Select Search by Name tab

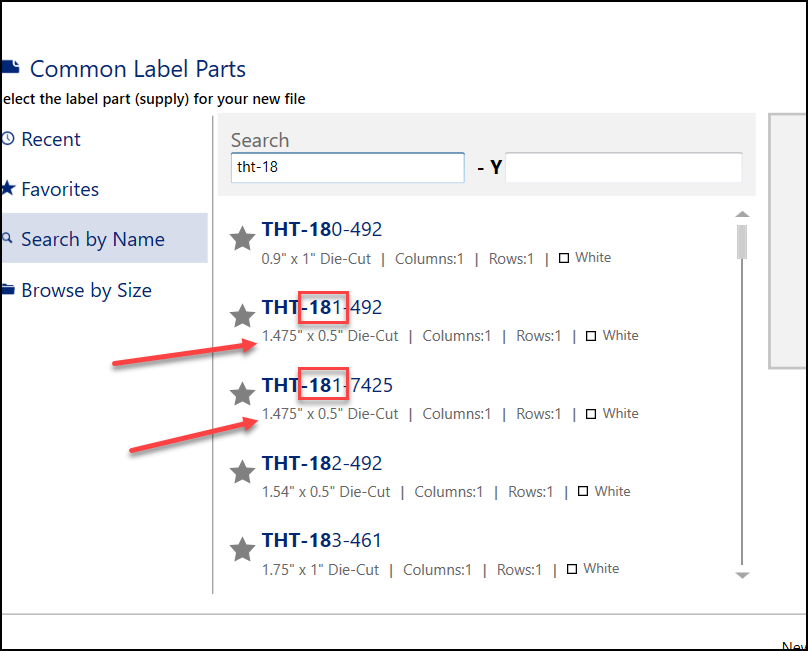click(x=92, y=239)
